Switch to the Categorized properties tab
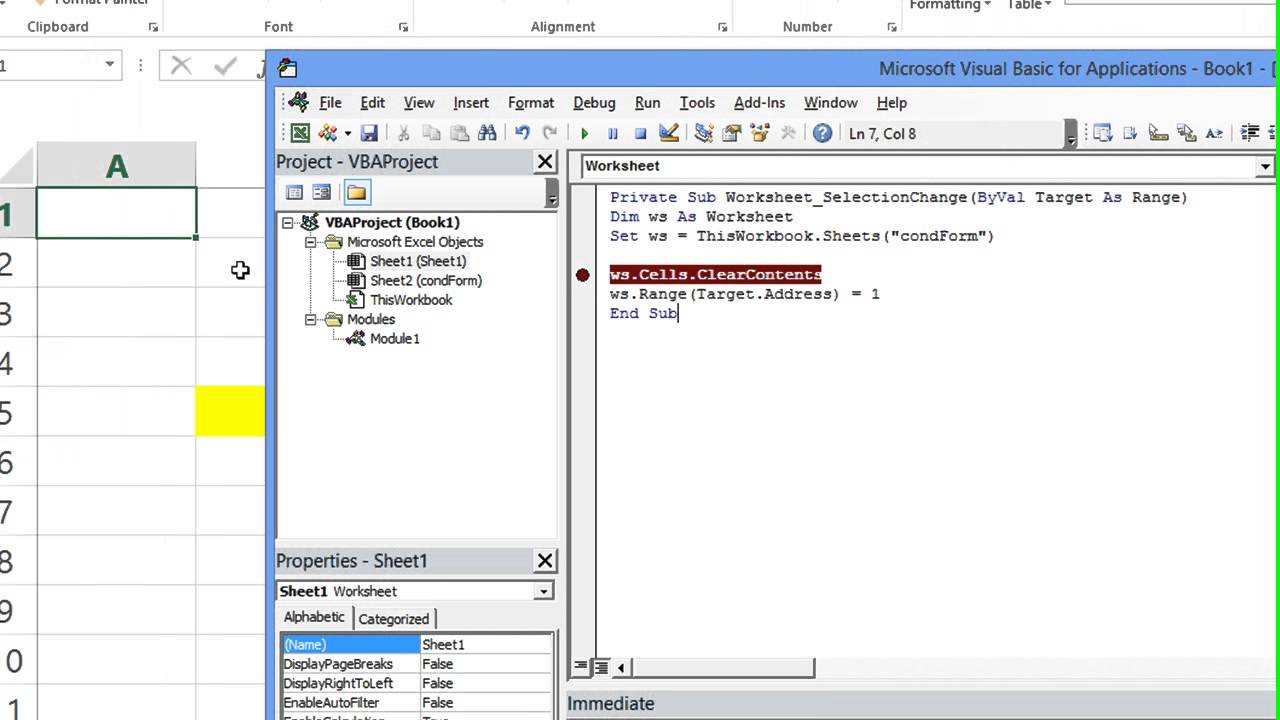Viewport: 1280px width, 720px height. point(394,619)
